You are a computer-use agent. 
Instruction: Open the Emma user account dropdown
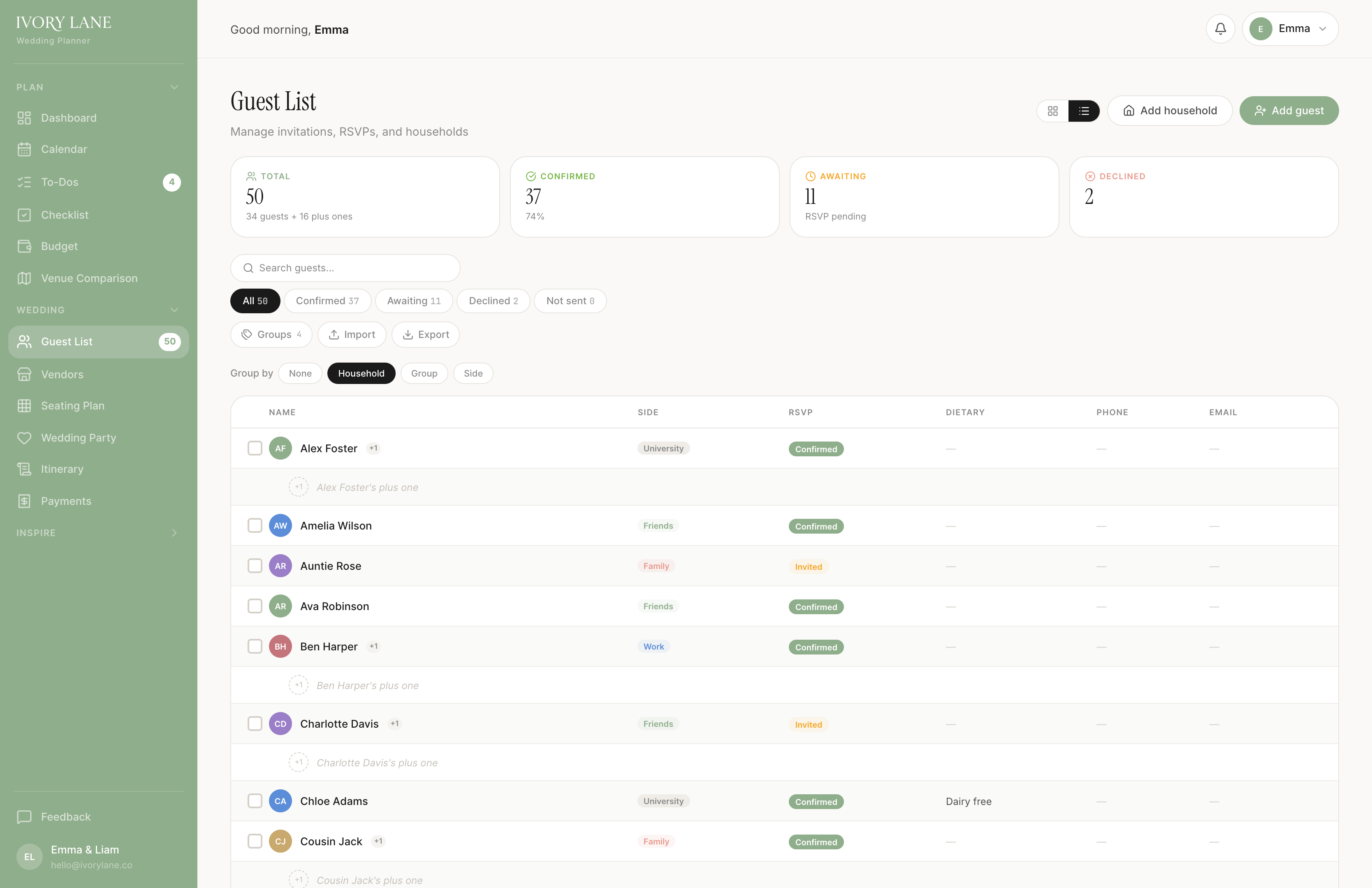coord(1290,29)
